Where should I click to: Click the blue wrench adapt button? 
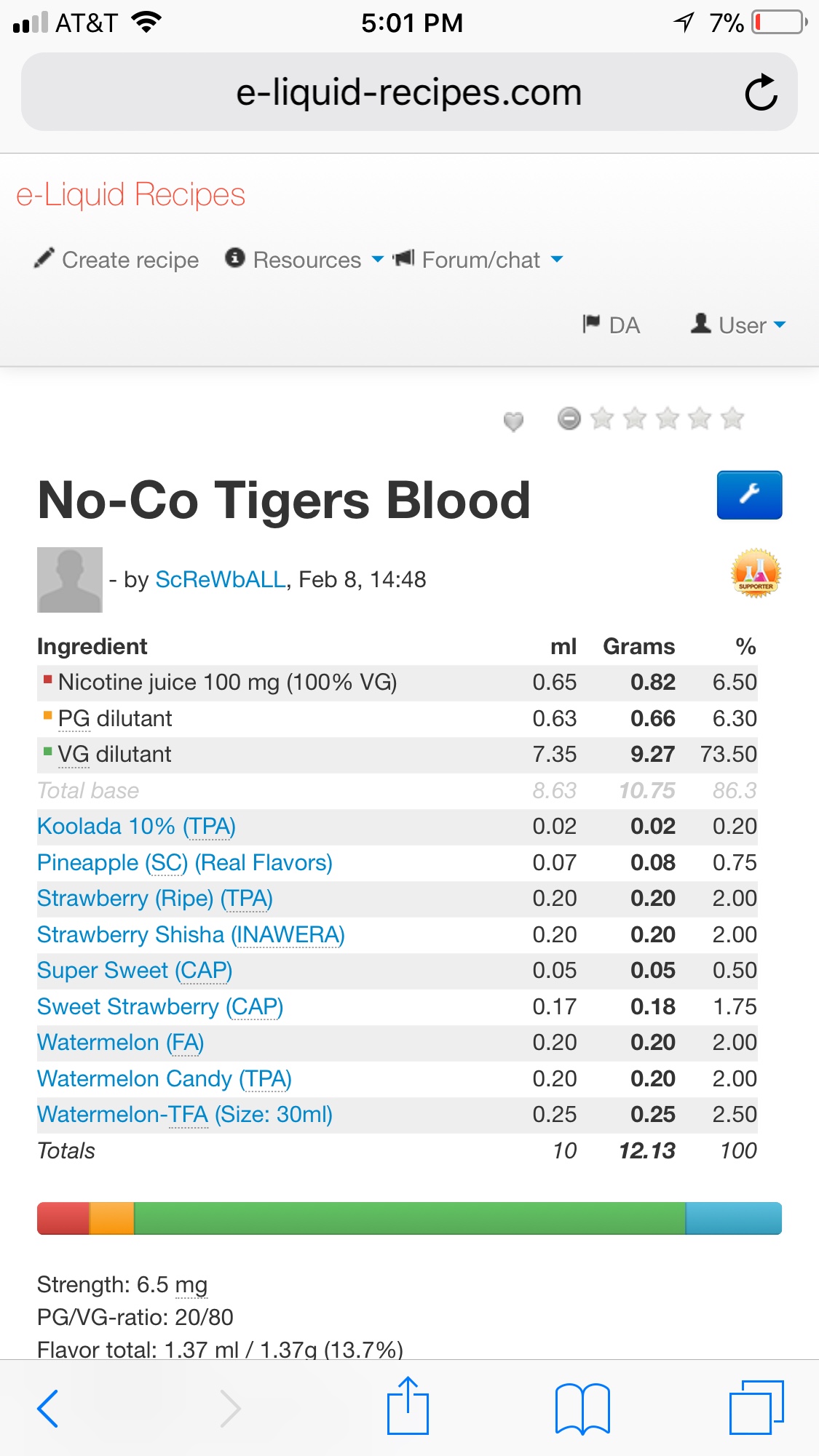749,495
